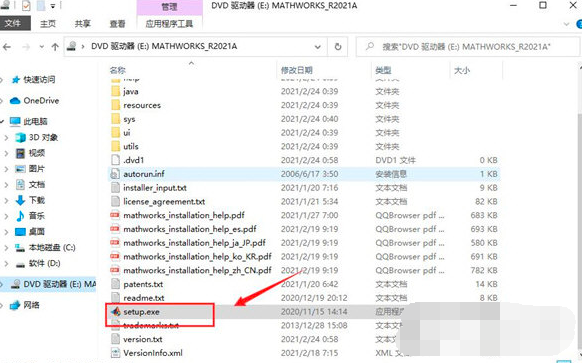Image resolution: width=582 pixels, height=363 pixels.
Task: Click the 782 KB size cell
Action: point(484,270)
